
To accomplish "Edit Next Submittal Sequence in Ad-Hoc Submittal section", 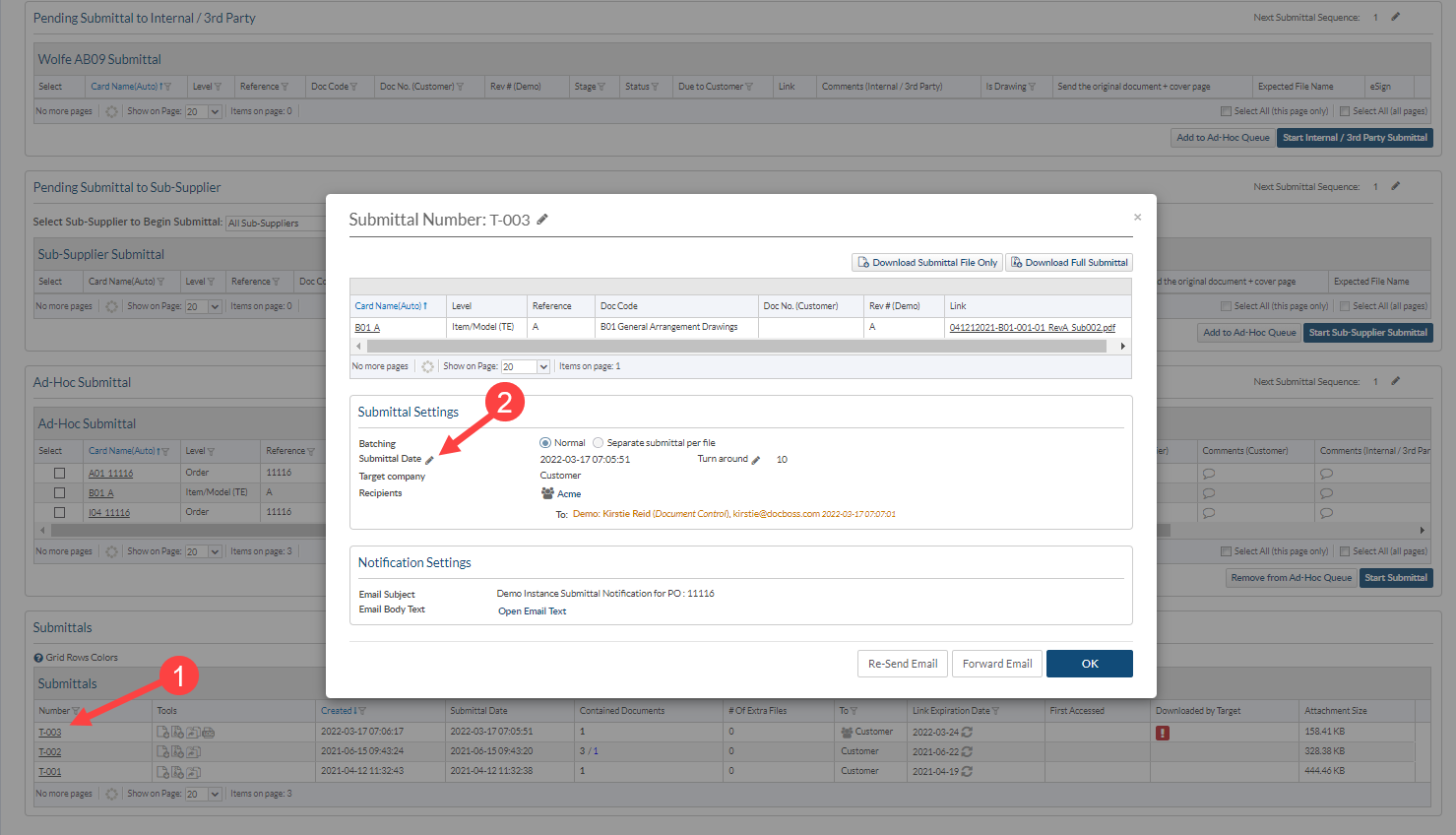I will coord(1395,381).
